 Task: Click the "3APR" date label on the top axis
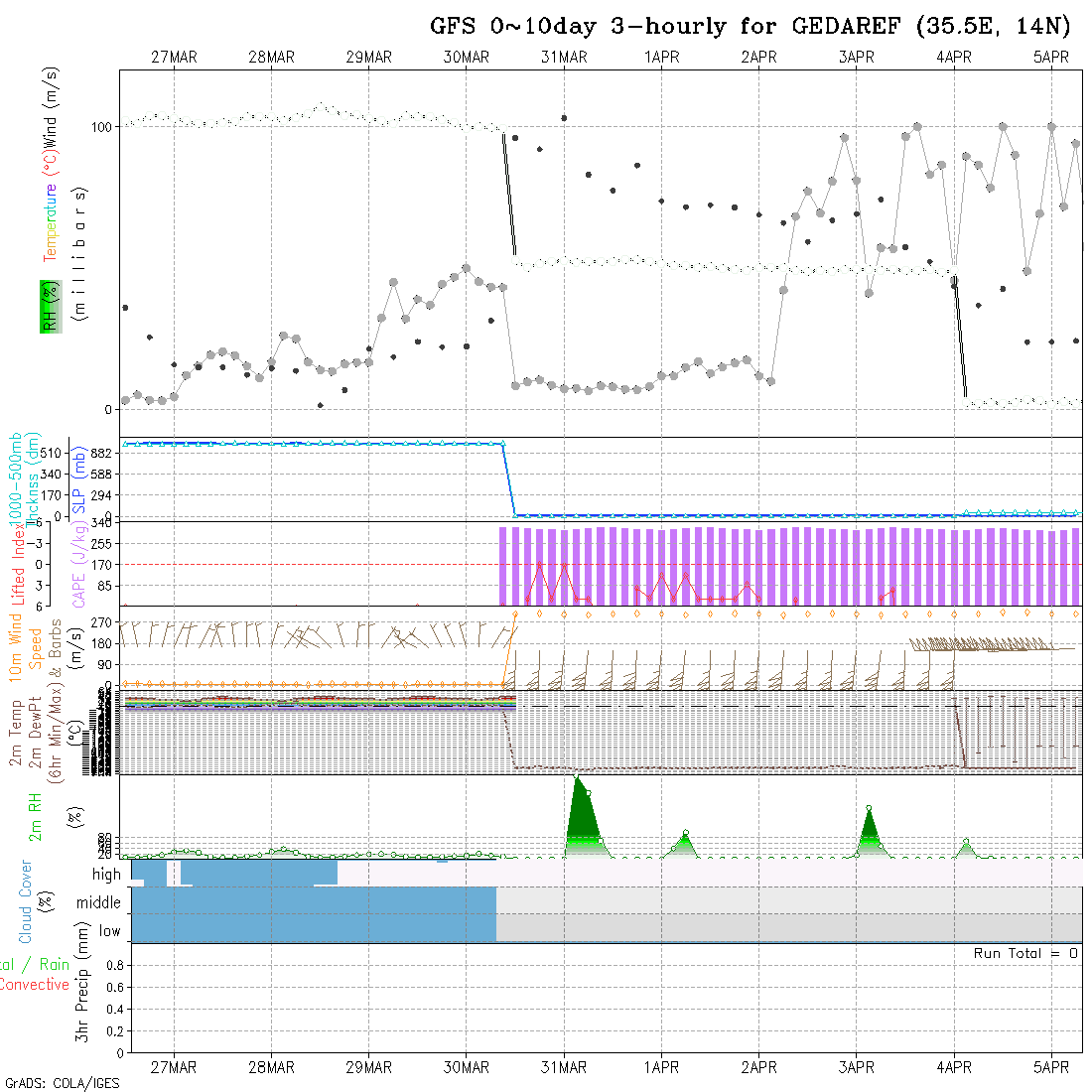click(857, 58)
